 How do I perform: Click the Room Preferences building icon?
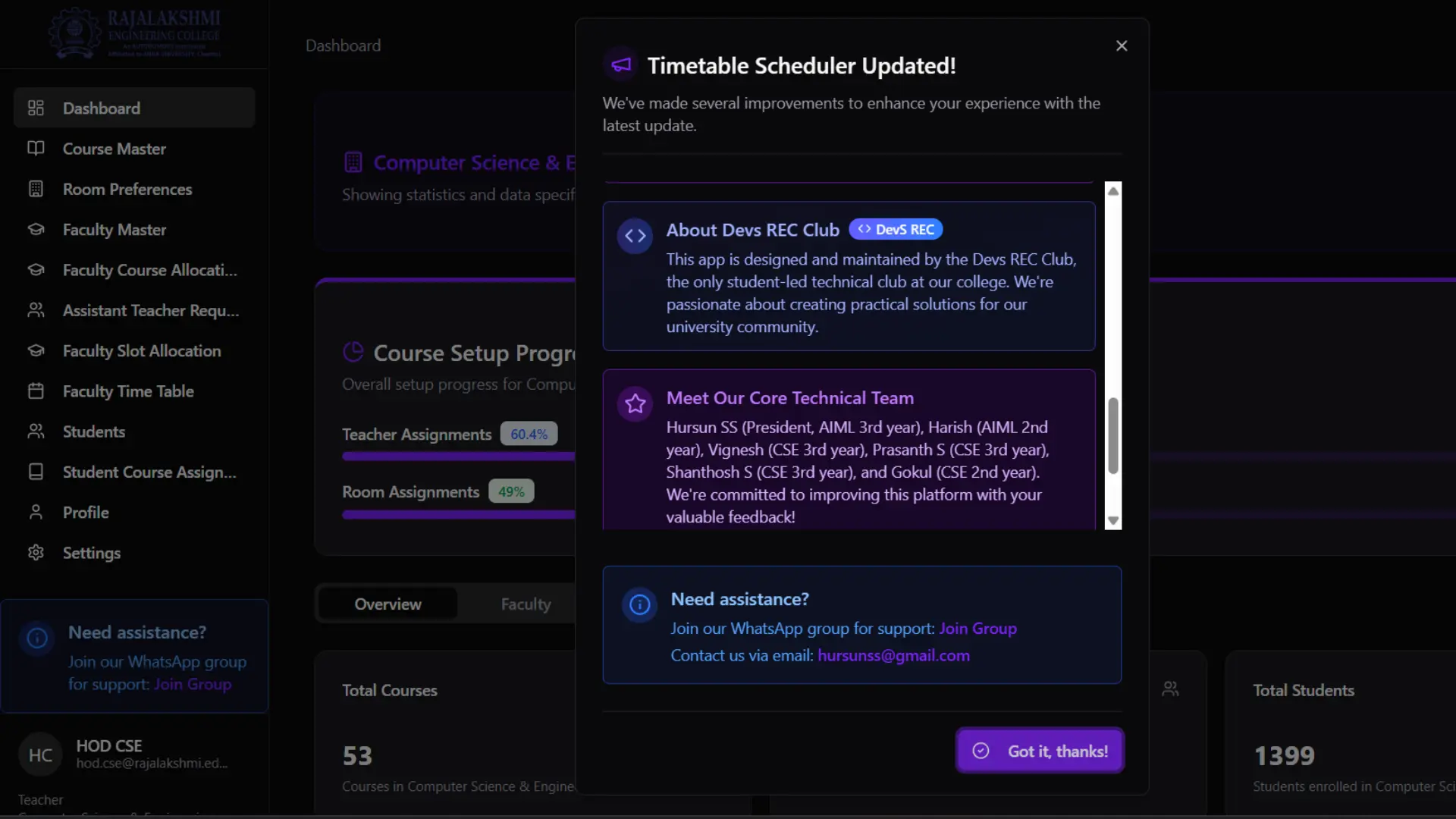click(36, 189)
